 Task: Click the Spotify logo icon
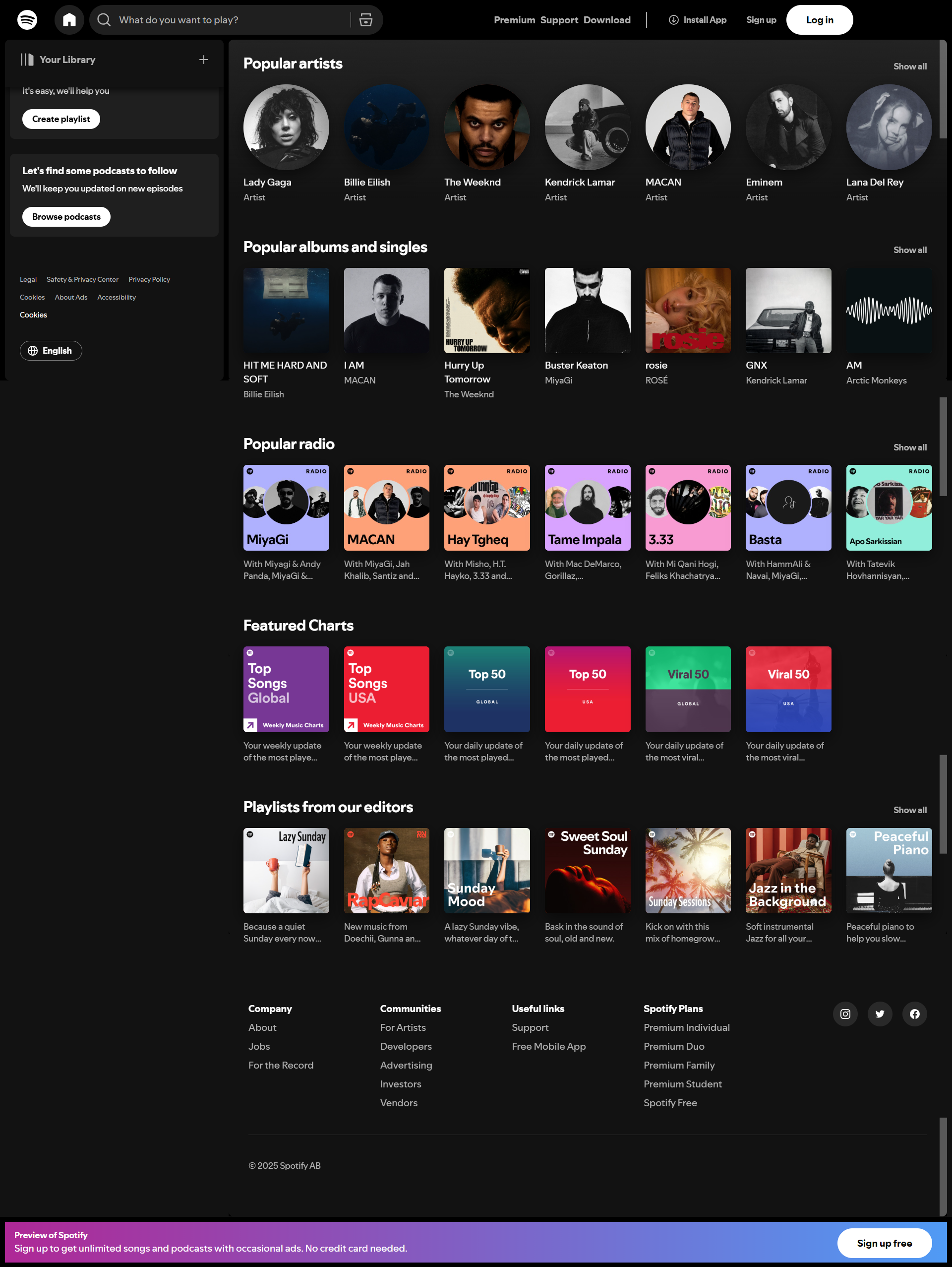tap(27, 20)
